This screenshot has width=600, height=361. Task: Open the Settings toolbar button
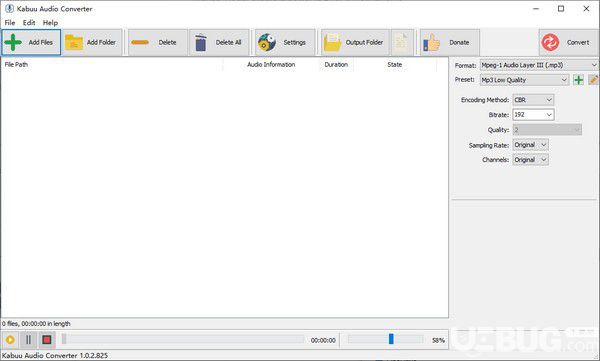coord(285,42)
